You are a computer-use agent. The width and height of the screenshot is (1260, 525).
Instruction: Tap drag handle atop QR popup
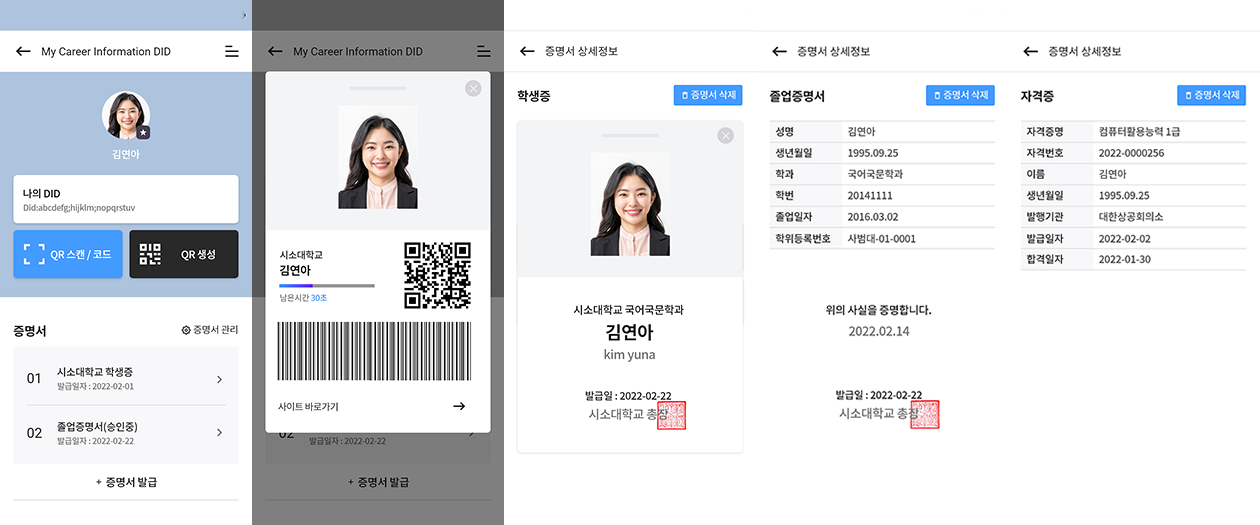click(x=378, y=88)
